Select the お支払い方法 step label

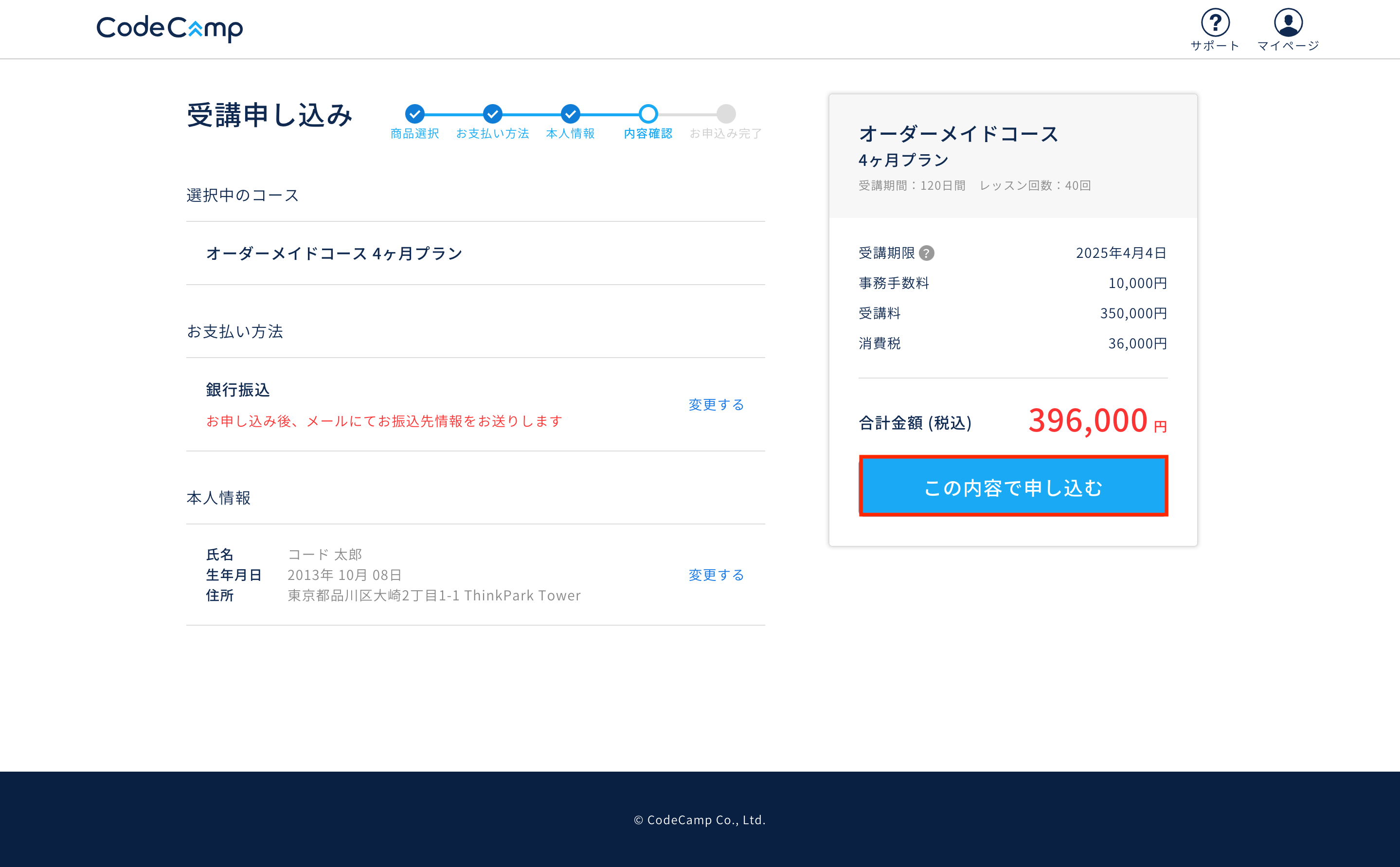[x=492, y=134]
